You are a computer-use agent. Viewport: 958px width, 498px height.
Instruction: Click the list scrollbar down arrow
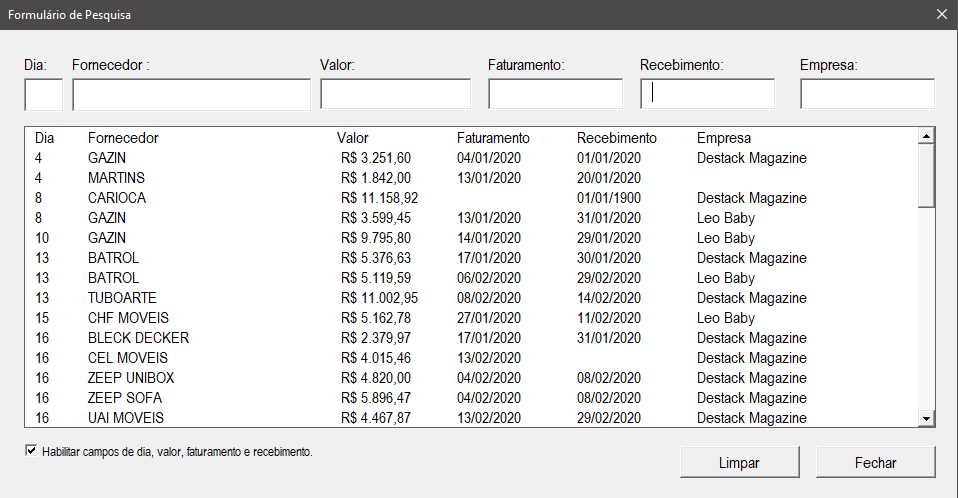pos(926,419)
